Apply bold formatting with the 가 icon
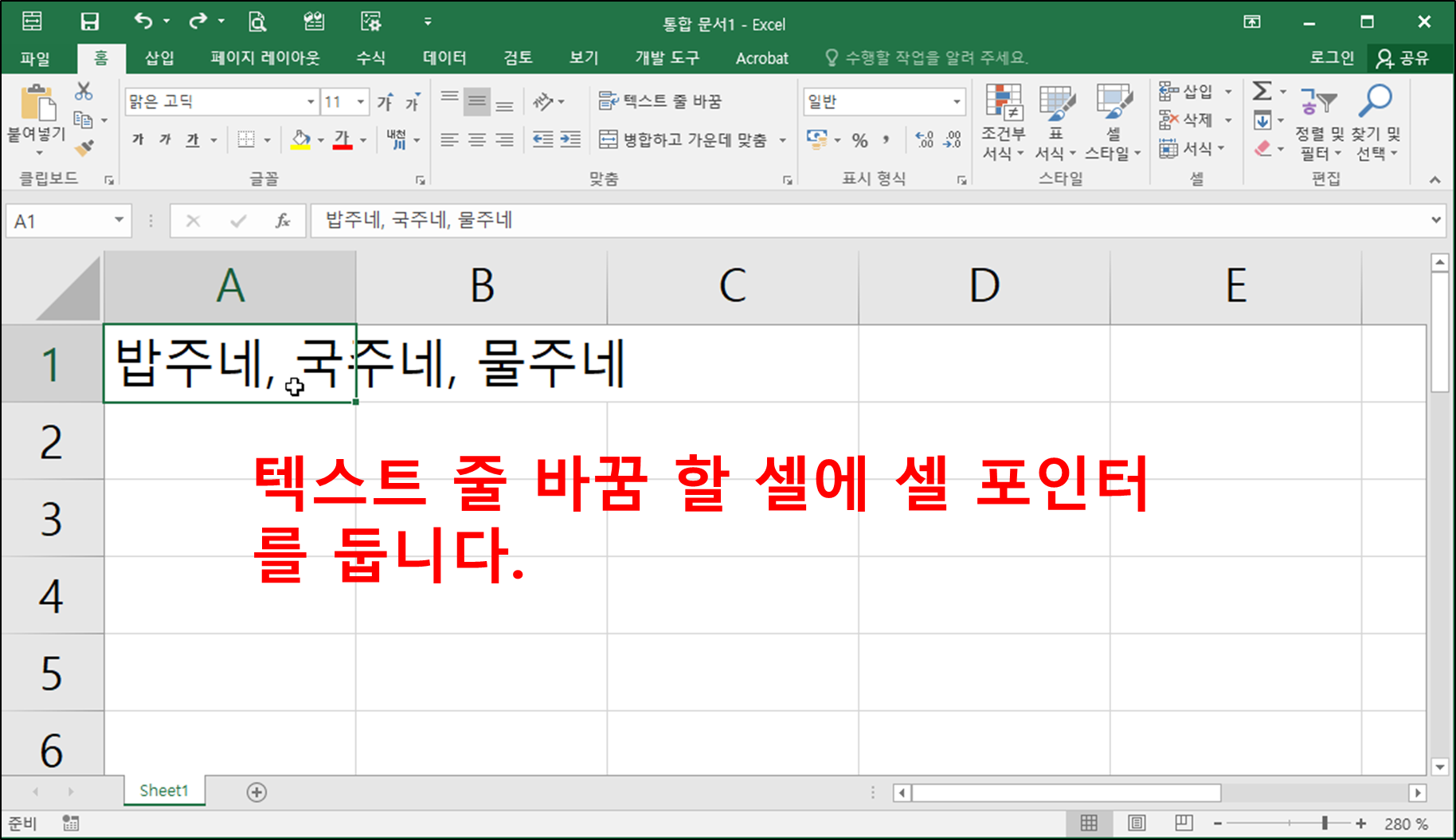Viewport: 1456px width, 840px height. tap(136, 139)
